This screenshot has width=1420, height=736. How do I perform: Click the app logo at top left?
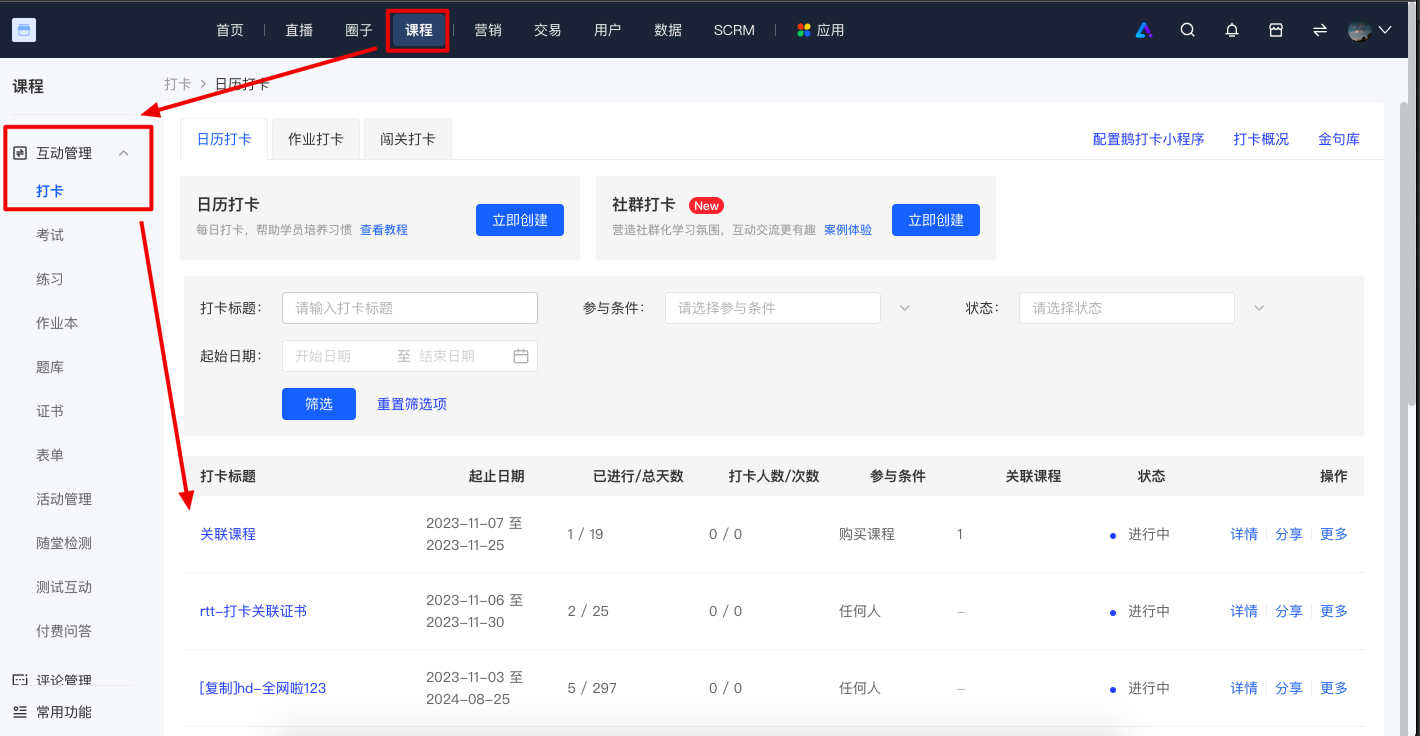pos(25,30)
